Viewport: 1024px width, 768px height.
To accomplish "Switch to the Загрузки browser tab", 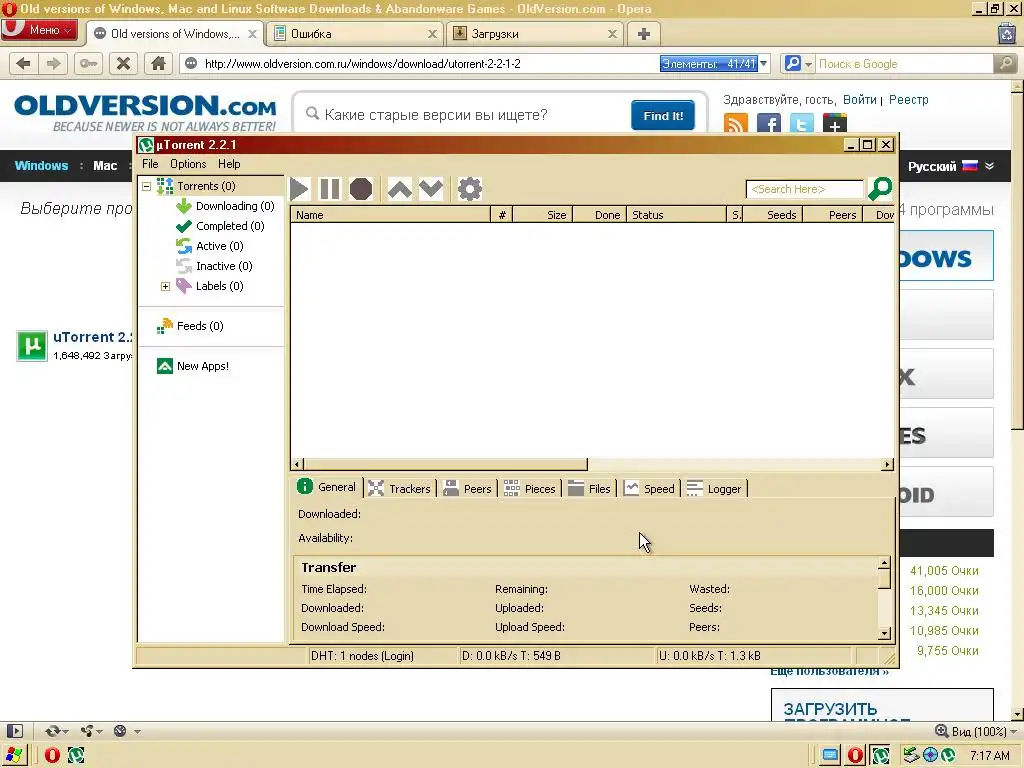I will pyautogui.click(x=535, y=34).
